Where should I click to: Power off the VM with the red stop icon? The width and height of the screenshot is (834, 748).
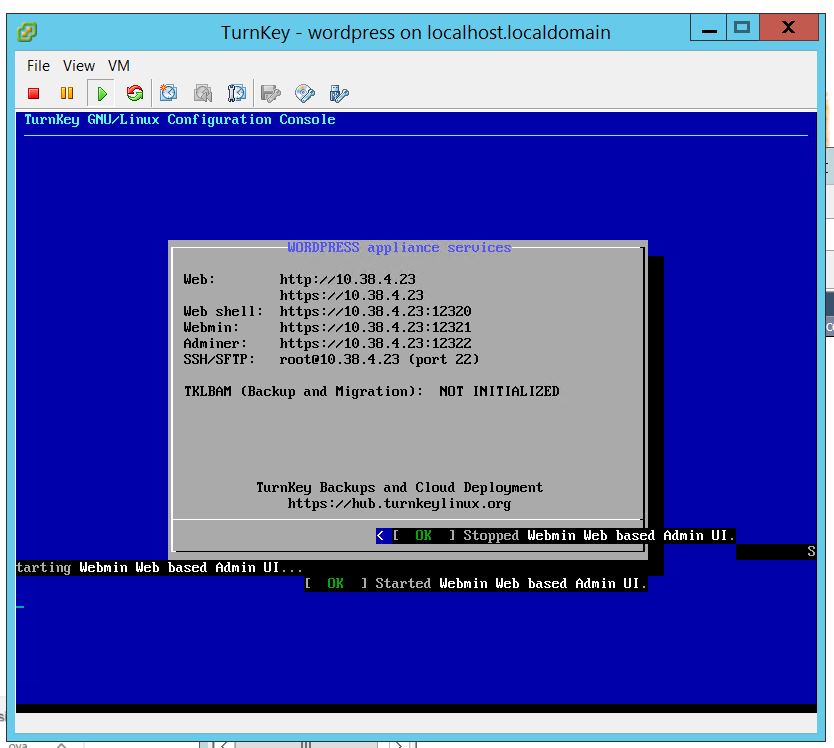[33, 94]
